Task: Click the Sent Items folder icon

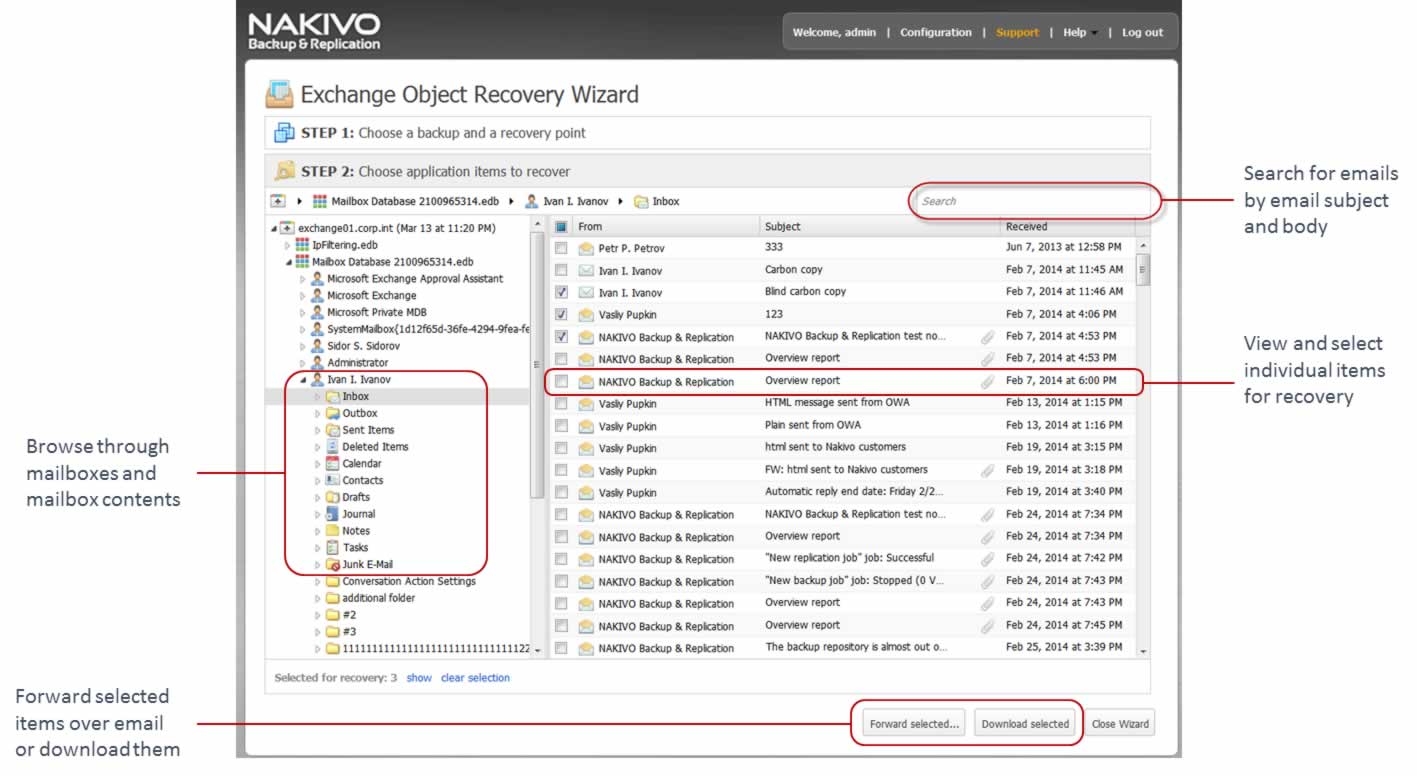Action: coord(333,430)
